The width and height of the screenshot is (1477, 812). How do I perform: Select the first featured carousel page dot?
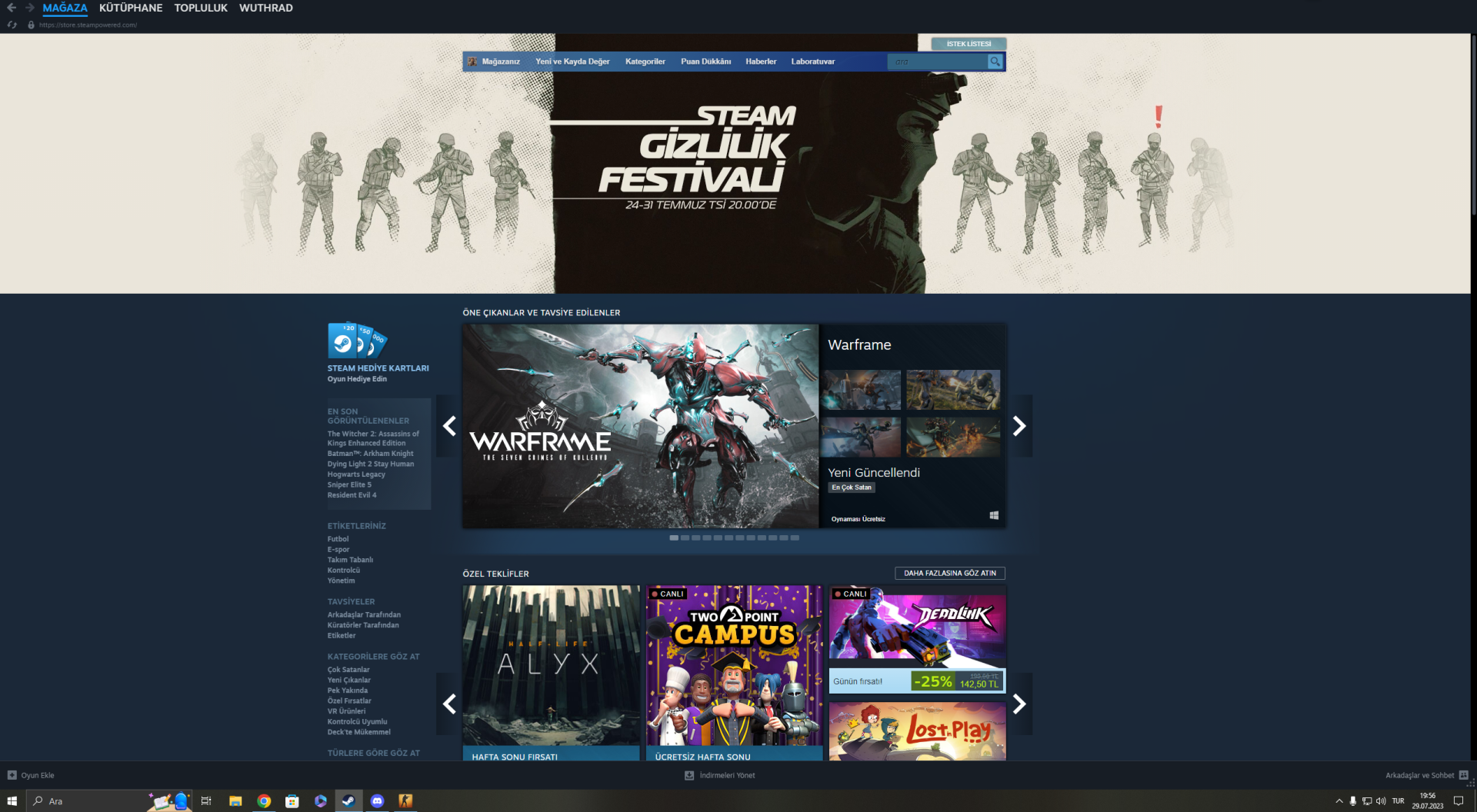click(674, 537)
